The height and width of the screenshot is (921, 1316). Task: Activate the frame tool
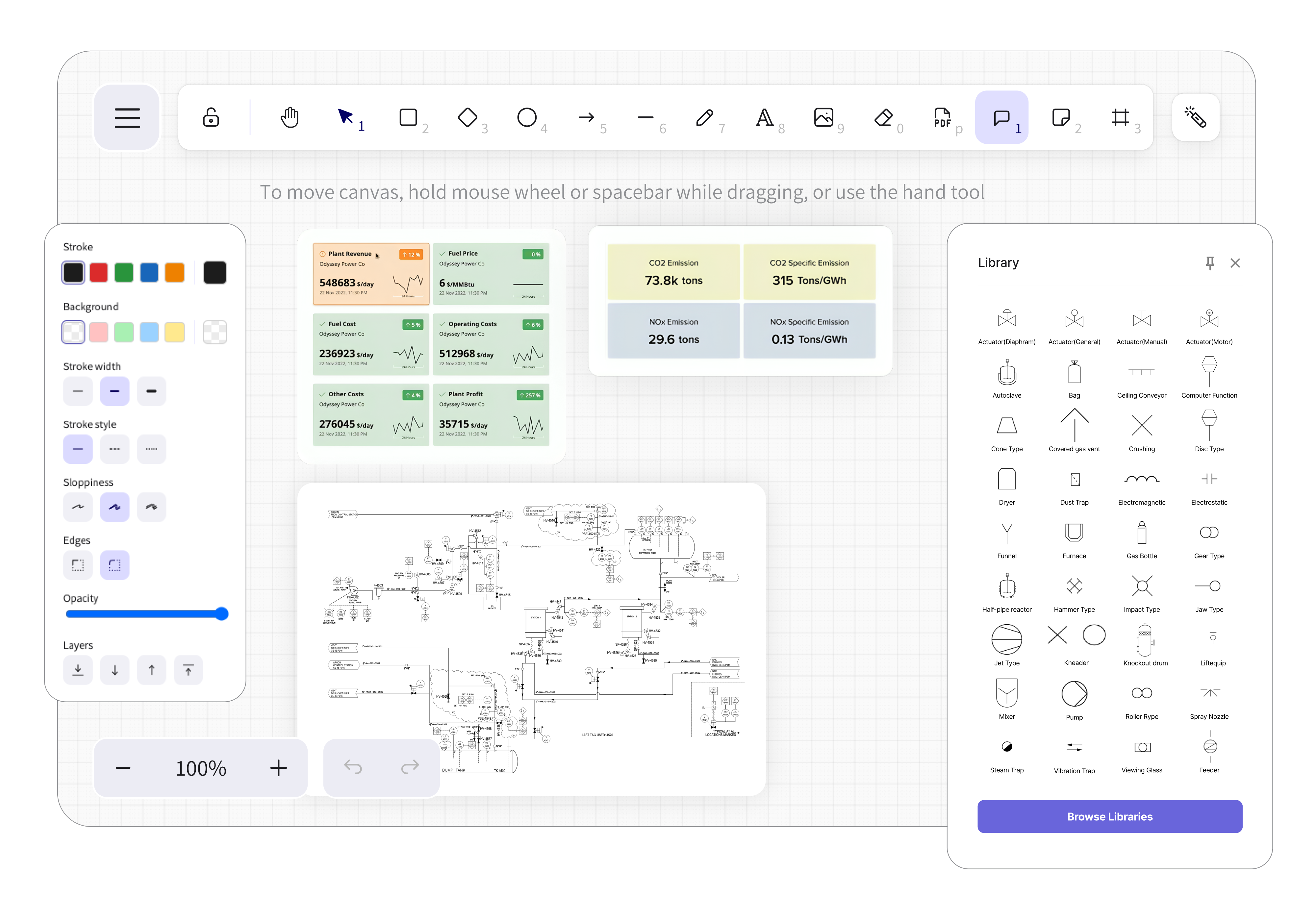tap(1120, 117)
